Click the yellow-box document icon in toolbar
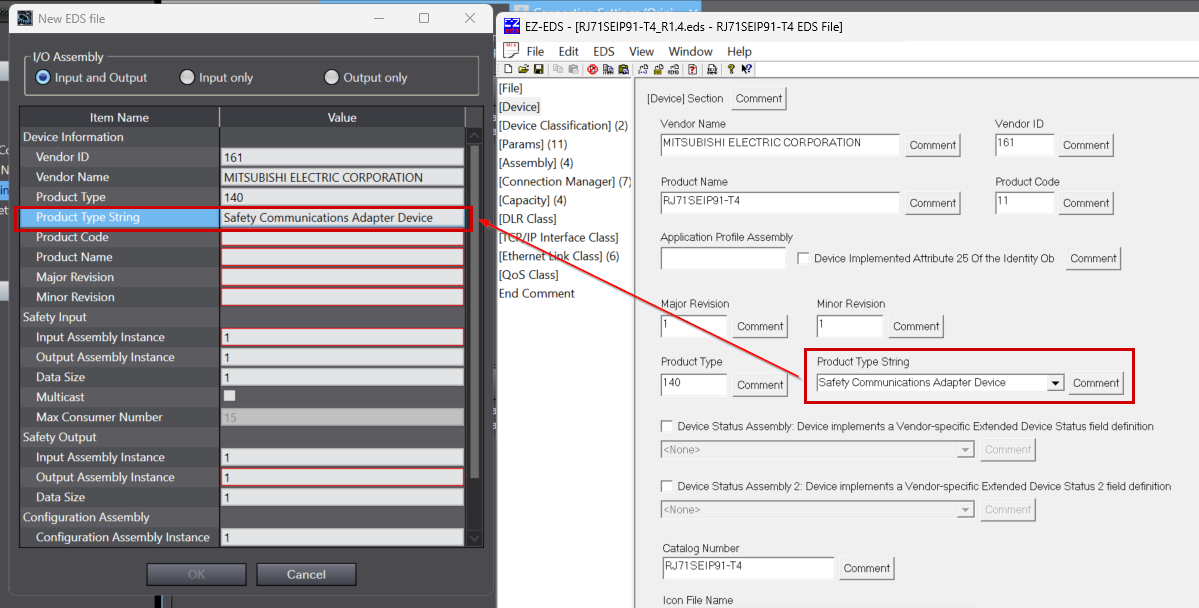This screenshot has width=1199, height=608. [x=658, y=70]
